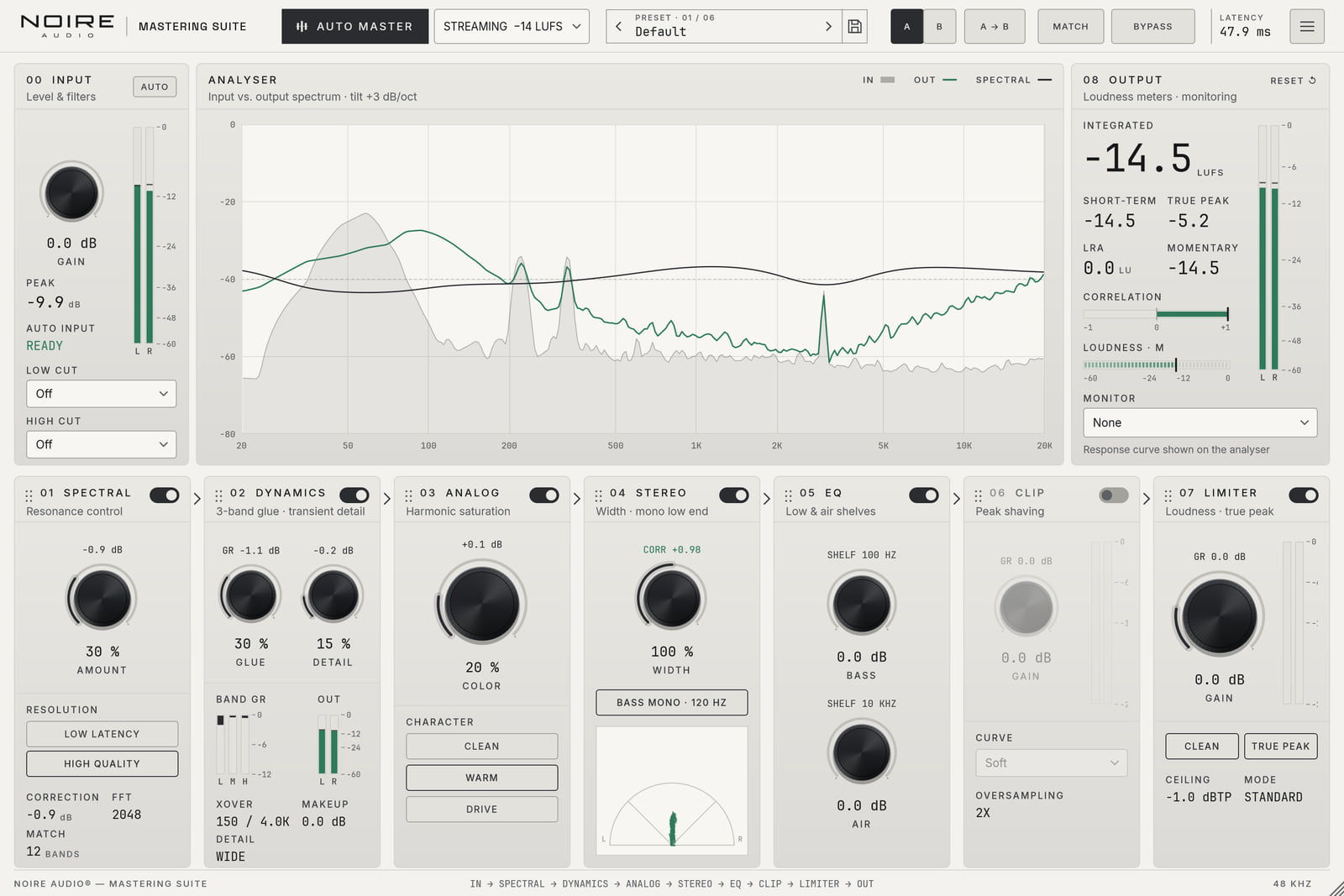This screenshot has height=896, width=1344.
Task: Switch off the 07 Limiter module
Action: [x=1304, y=495]
